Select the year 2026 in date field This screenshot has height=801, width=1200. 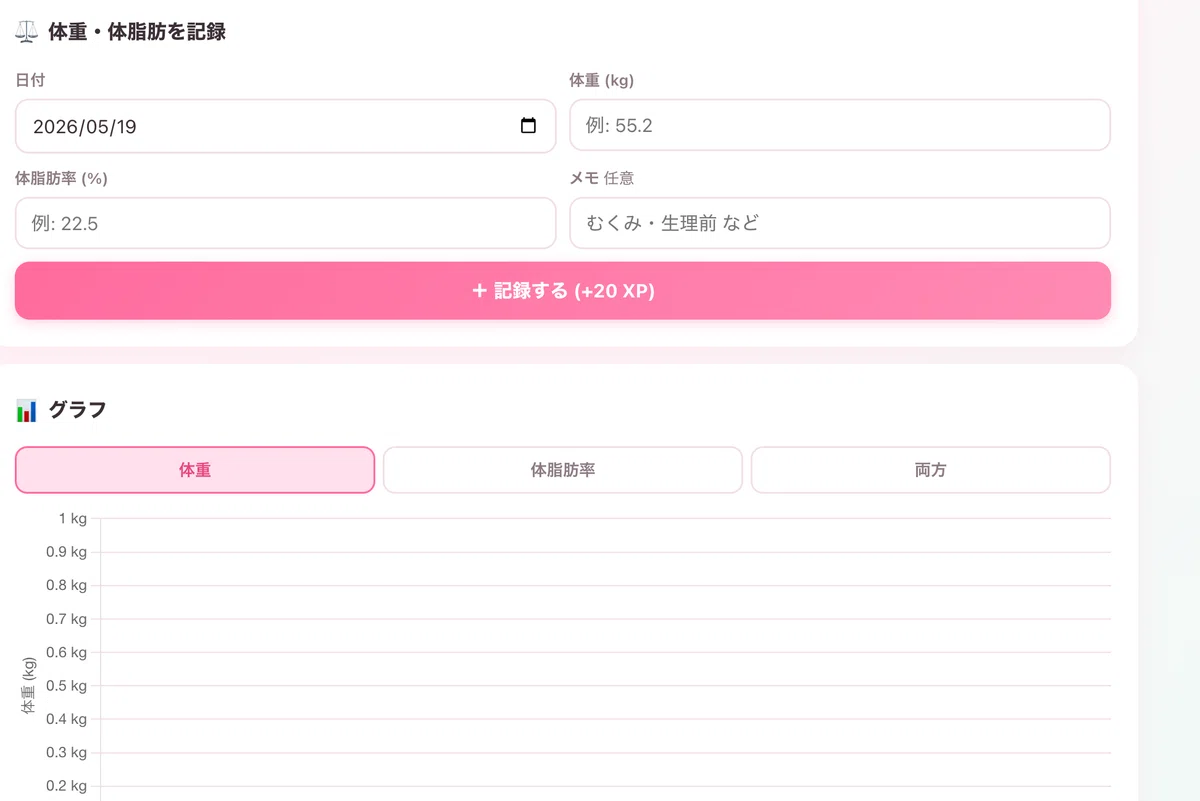53,127
